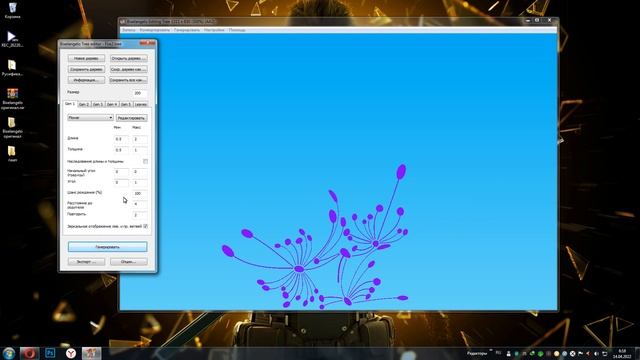
Task: Click the Action Center flag icon in the tray
Action: (580, 353)
